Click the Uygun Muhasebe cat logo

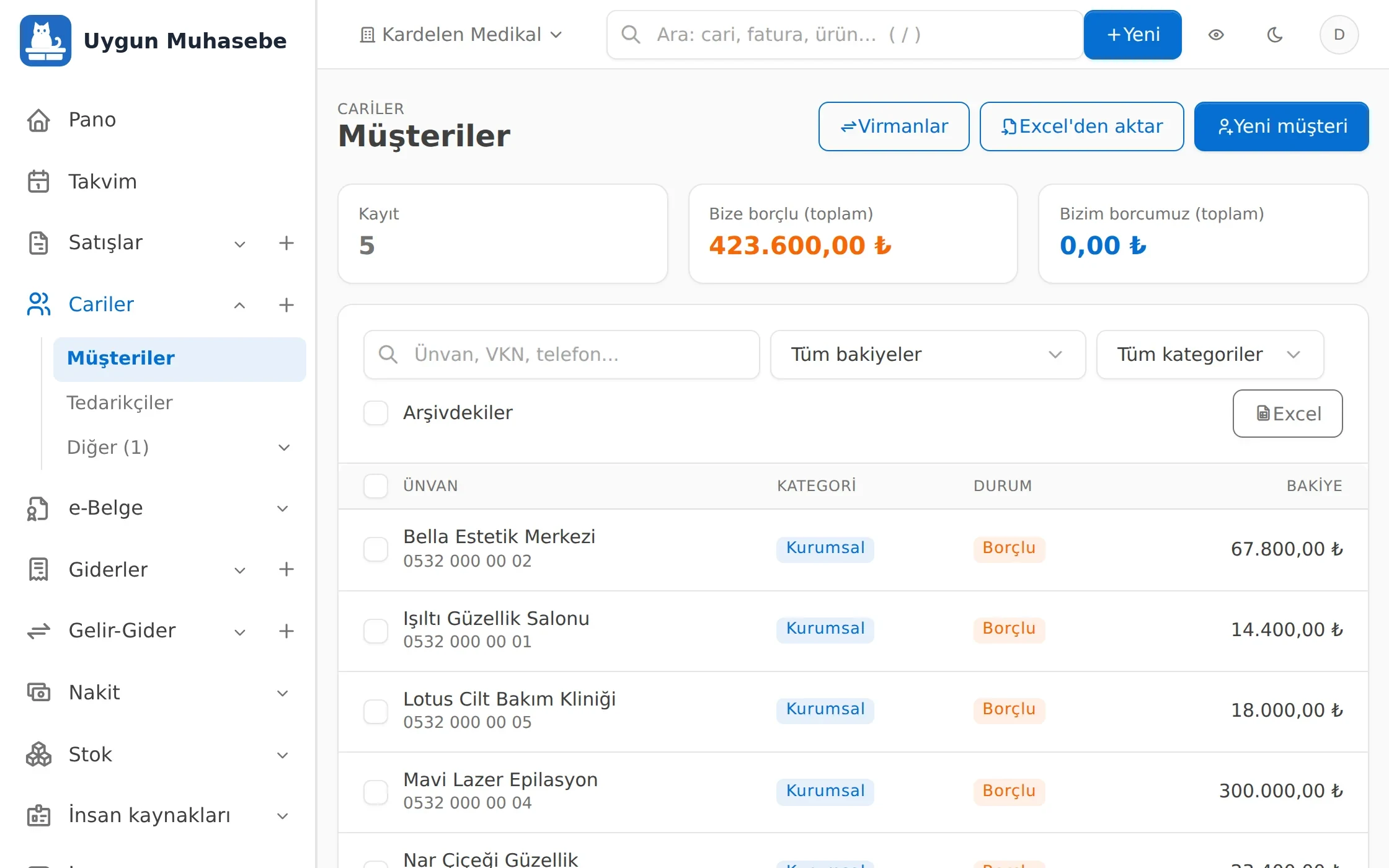tap(45, 40)
